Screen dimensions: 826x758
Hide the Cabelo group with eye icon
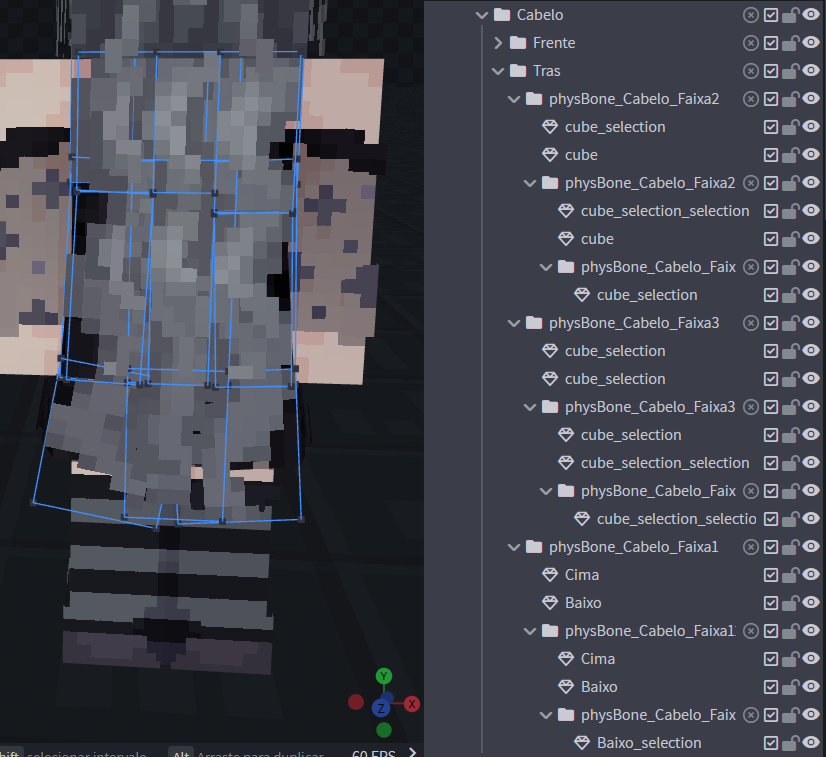tap(811, 14)
